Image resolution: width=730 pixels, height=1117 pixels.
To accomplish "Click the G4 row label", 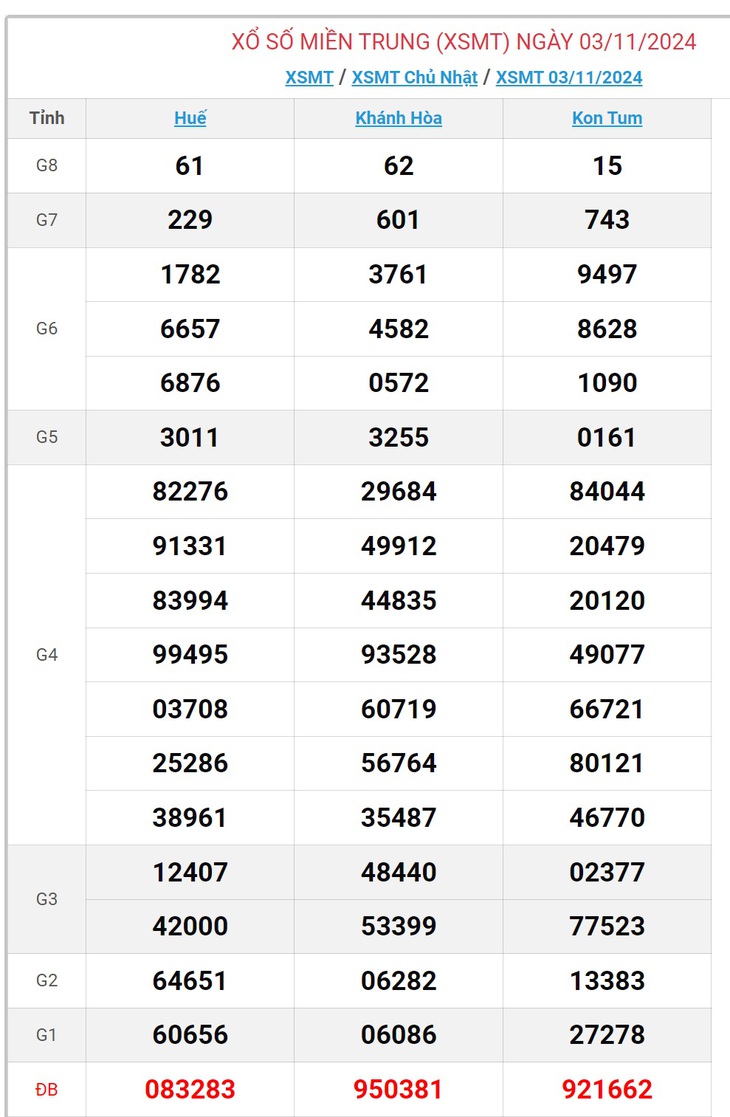I will (x=47, y=655).
